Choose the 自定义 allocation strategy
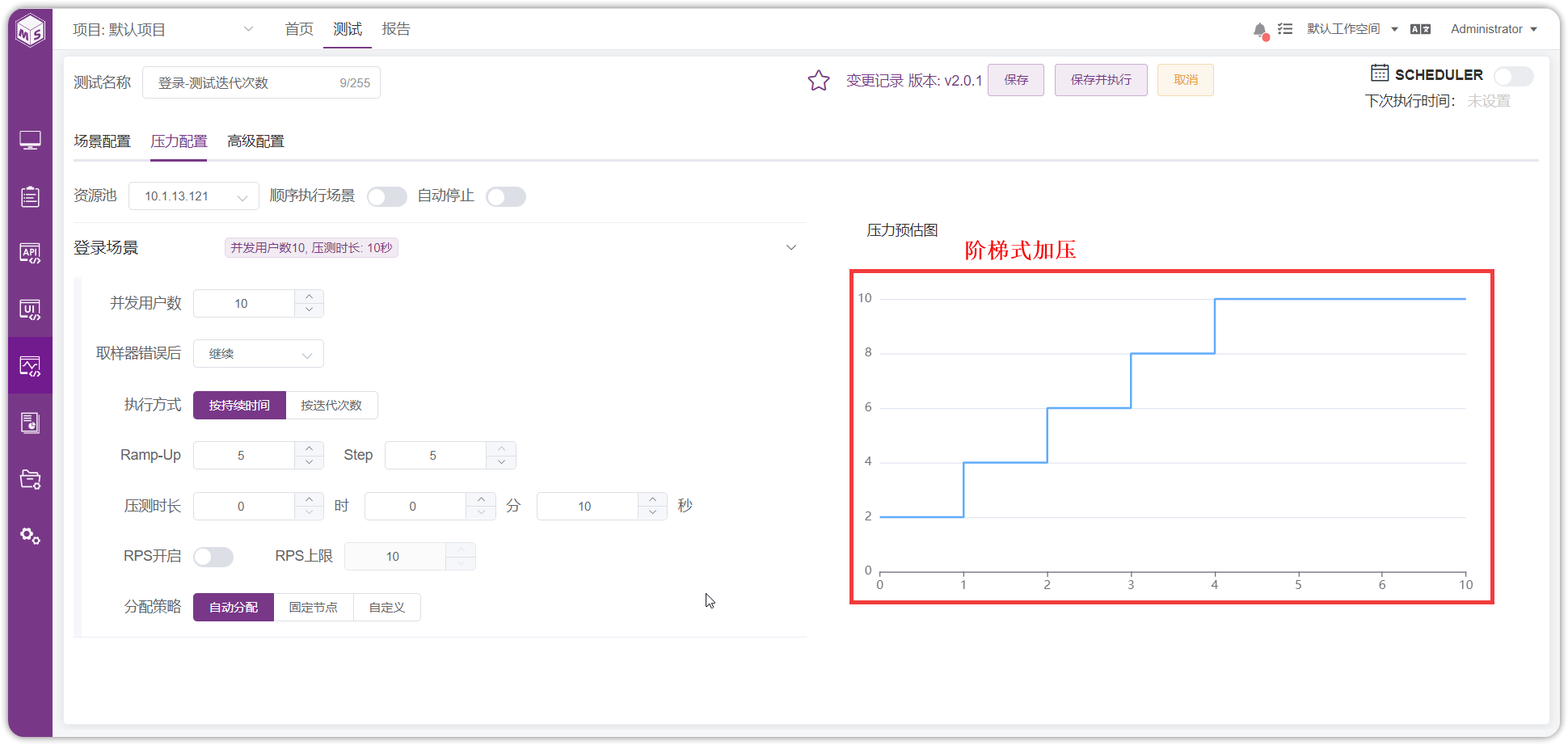The width and height of the screenshot is (1568, 745). [387, 607]
